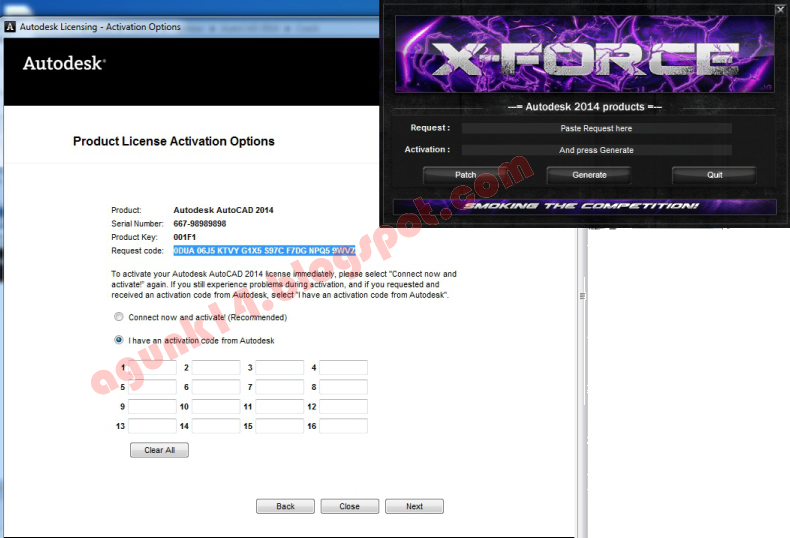Close the X-Force window with X
Screen dimensions: 790x538
click(x=780, y=10)
